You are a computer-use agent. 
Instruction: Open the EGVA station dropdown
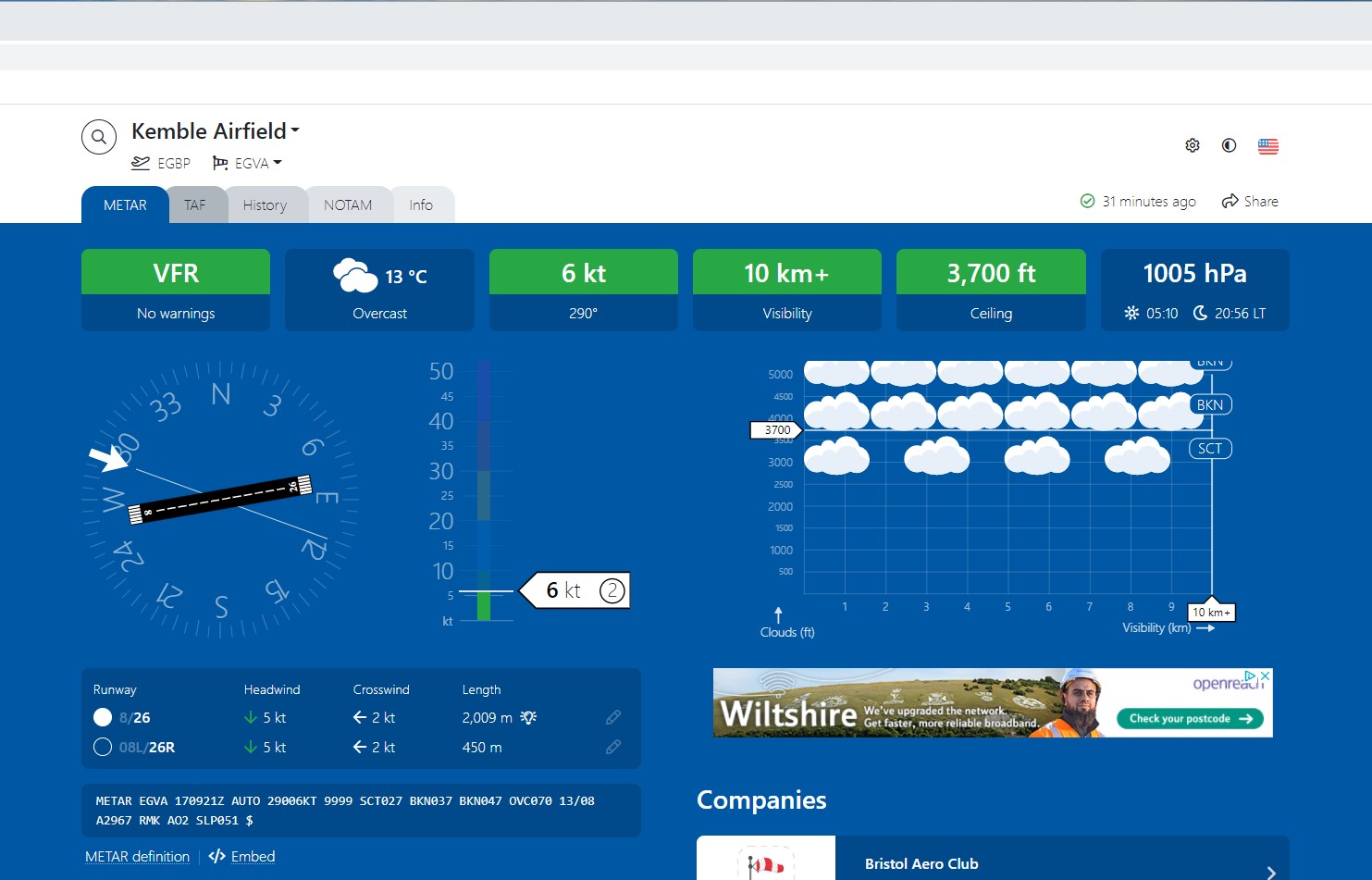click(x=278, y=163)
